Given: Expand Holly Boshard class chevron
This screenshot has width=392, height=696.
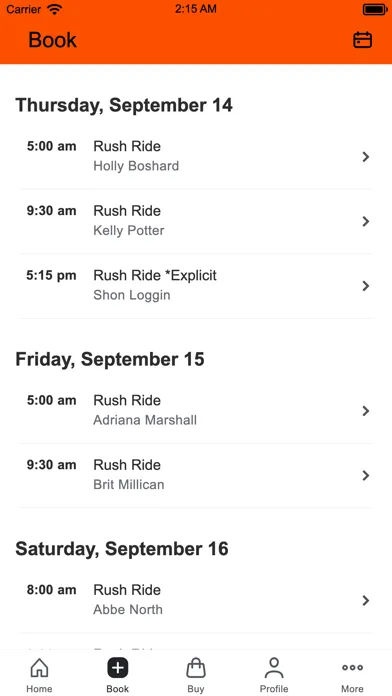Looking at the screenshot, I should (366, 157).
